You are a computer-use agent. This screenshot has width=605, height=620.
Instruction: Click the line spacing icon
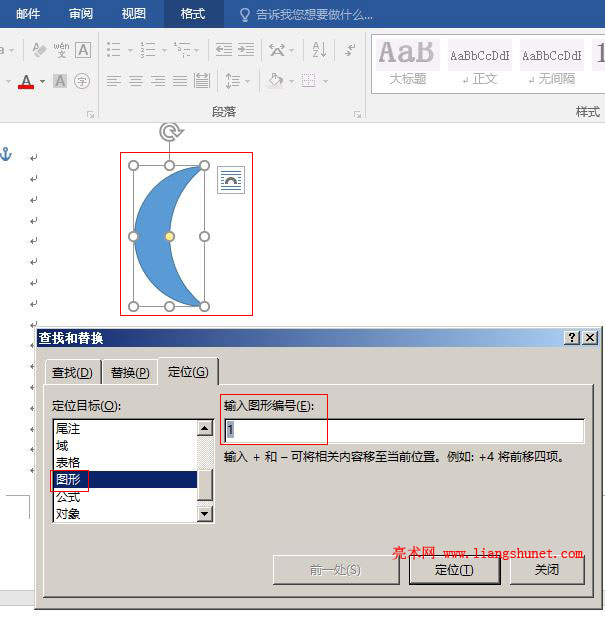pyautogui.click(x=233, y=81)
